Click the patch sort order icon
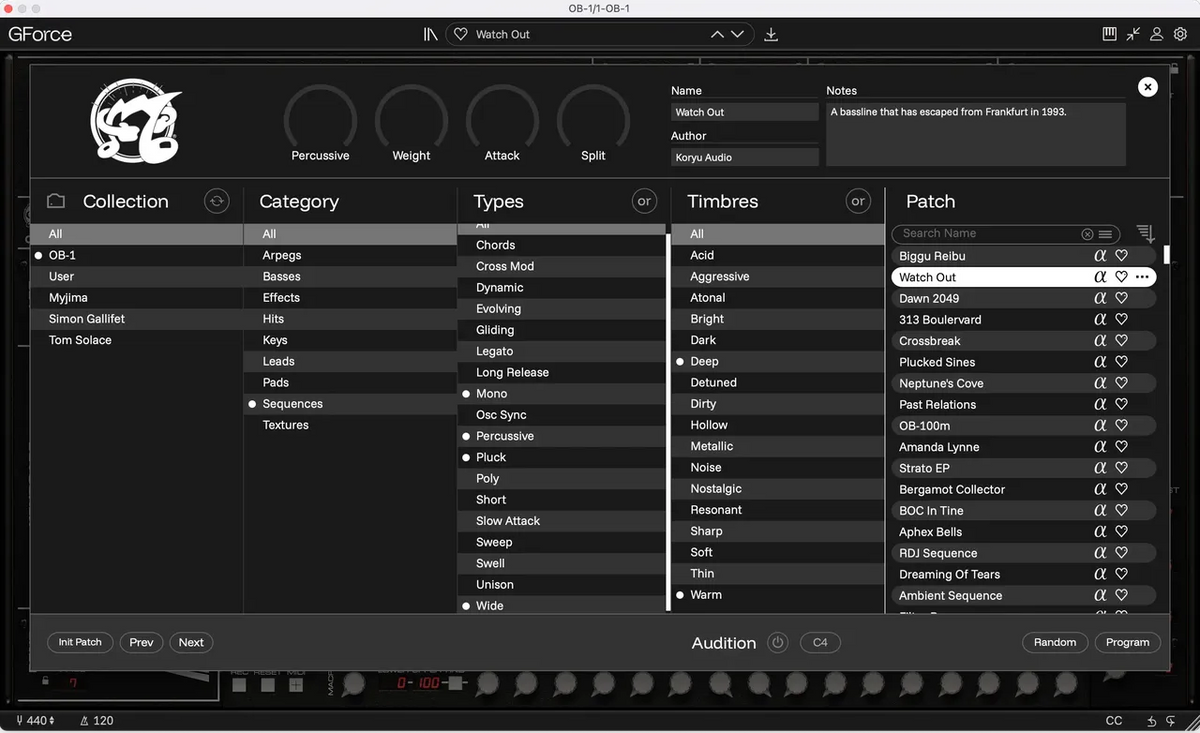This screenshot has width=1200, height=733. 1146,234
